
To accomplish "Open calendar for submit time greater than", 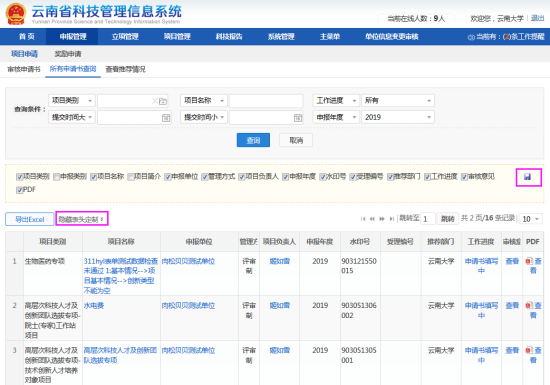I will 166,118.
